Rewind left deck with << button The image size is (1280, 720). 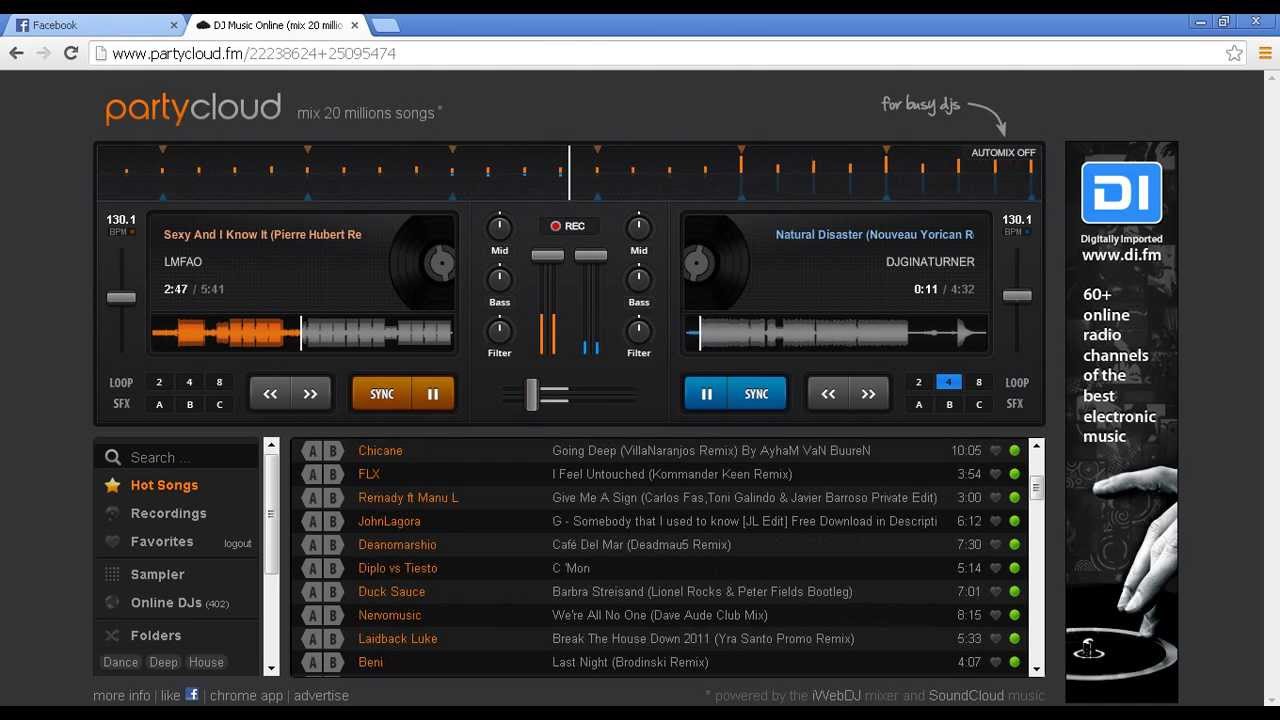coord(270,394)
